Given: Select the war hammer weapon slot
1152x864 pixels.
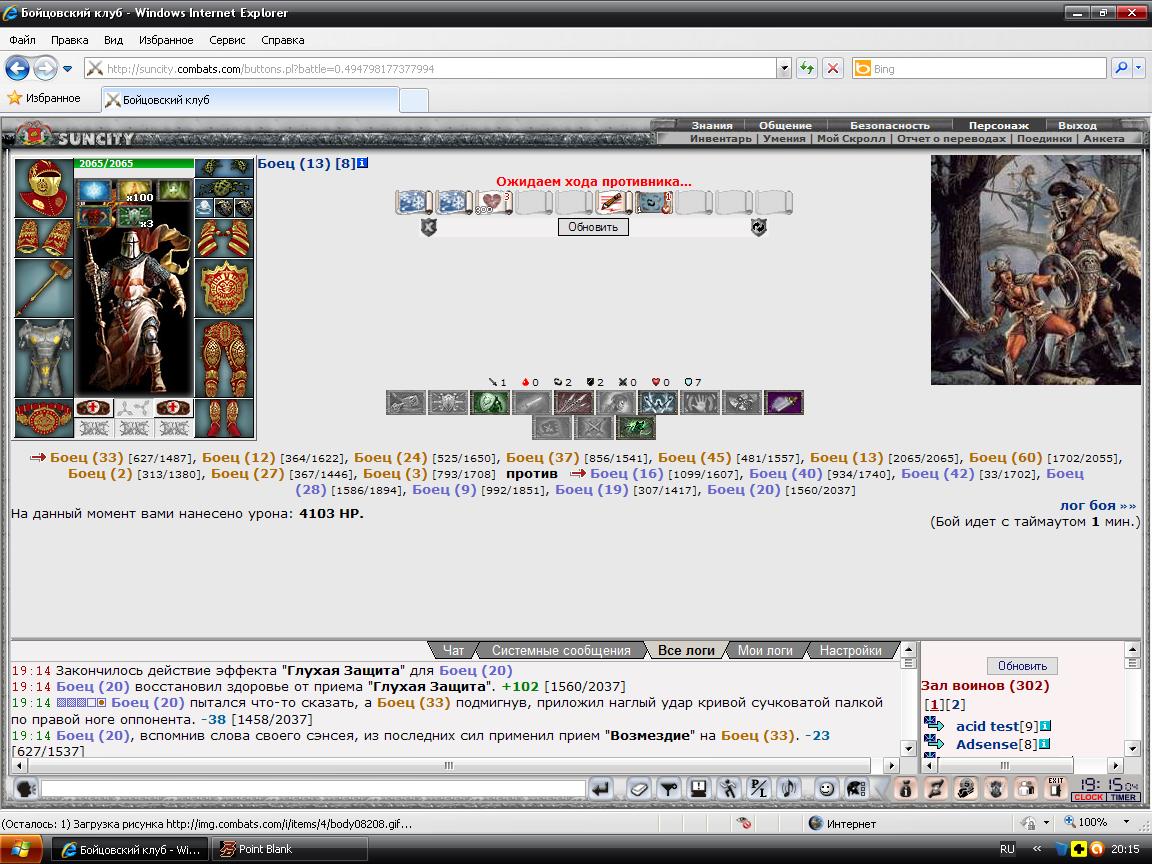Looking at the screenshot, I should [x=44, y=288].
